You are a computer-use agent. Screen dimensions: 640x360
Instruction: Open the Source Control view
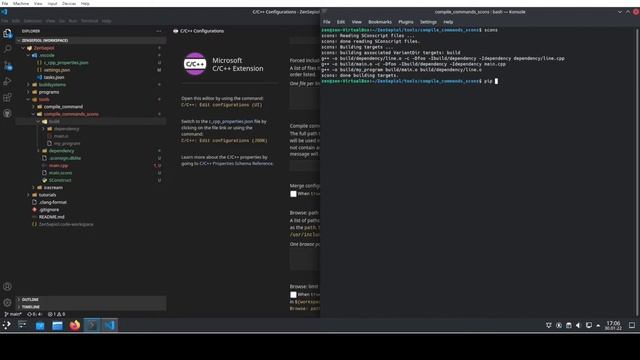point(7,65)
